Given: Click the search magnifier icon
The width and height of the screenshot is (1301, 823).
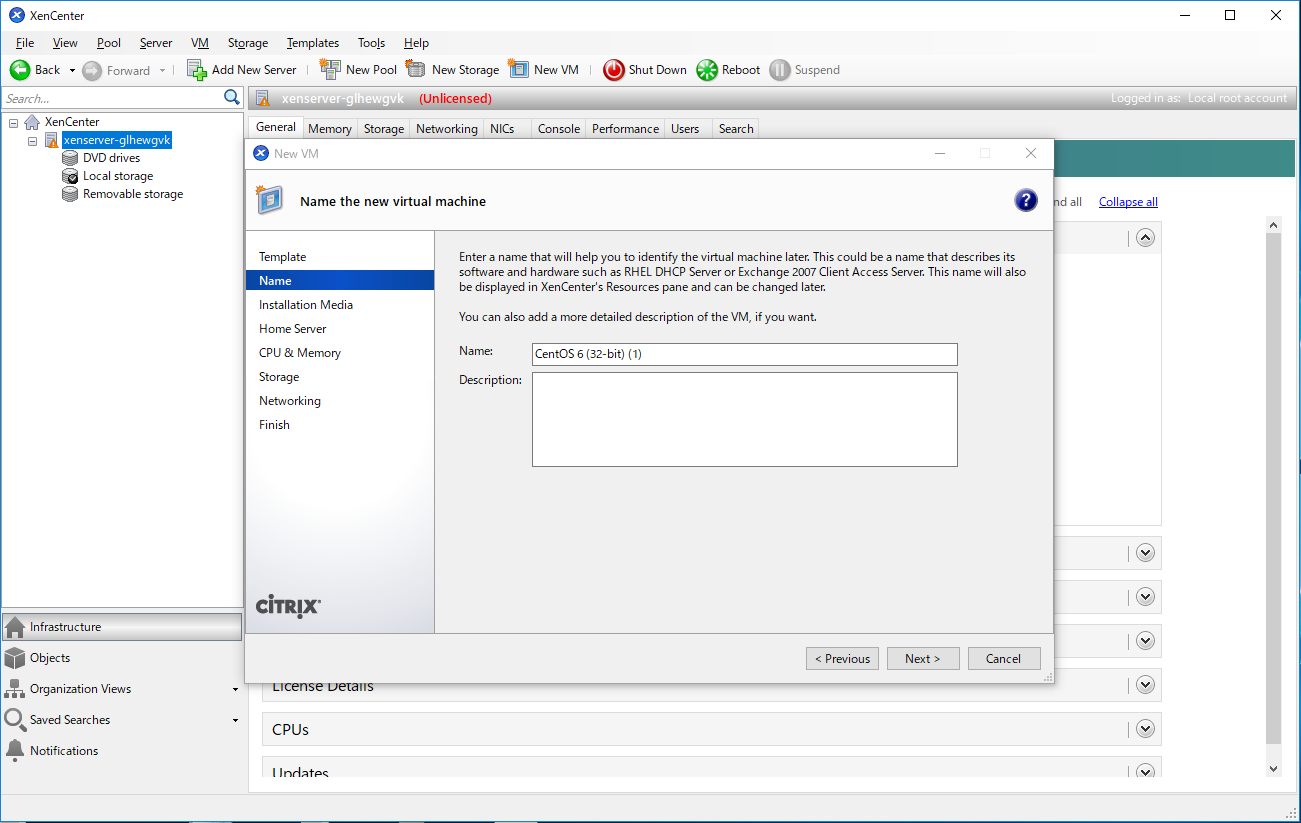Looking at the screenshot, I should [x=232, y=97].
